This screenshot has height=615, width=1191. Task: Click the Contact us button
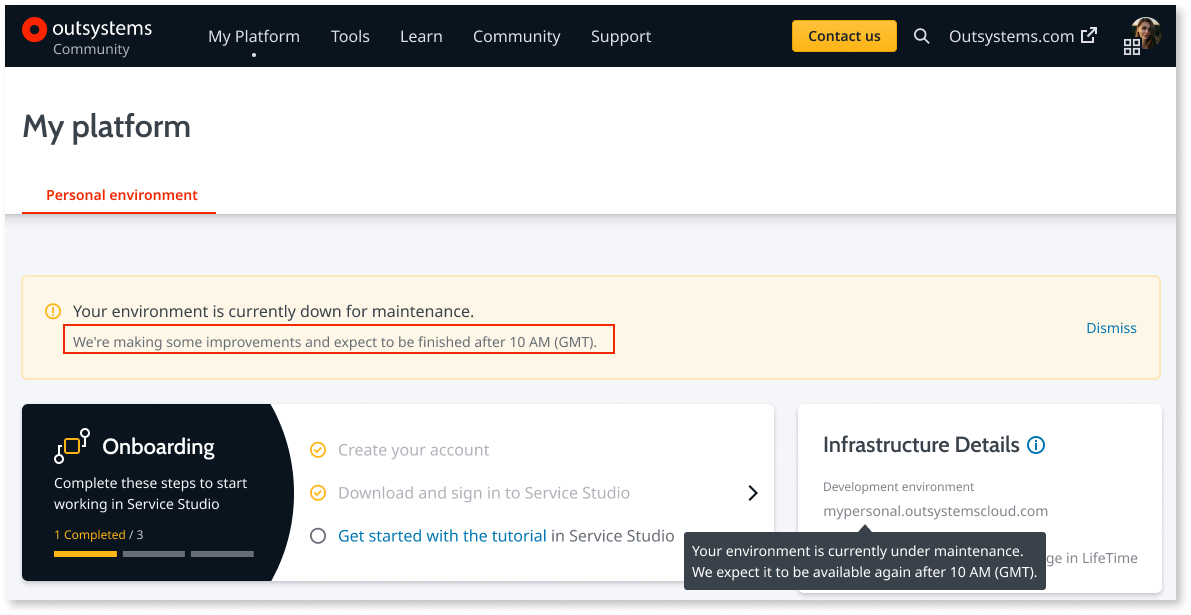pyautogui.click(x=844, y=35)
